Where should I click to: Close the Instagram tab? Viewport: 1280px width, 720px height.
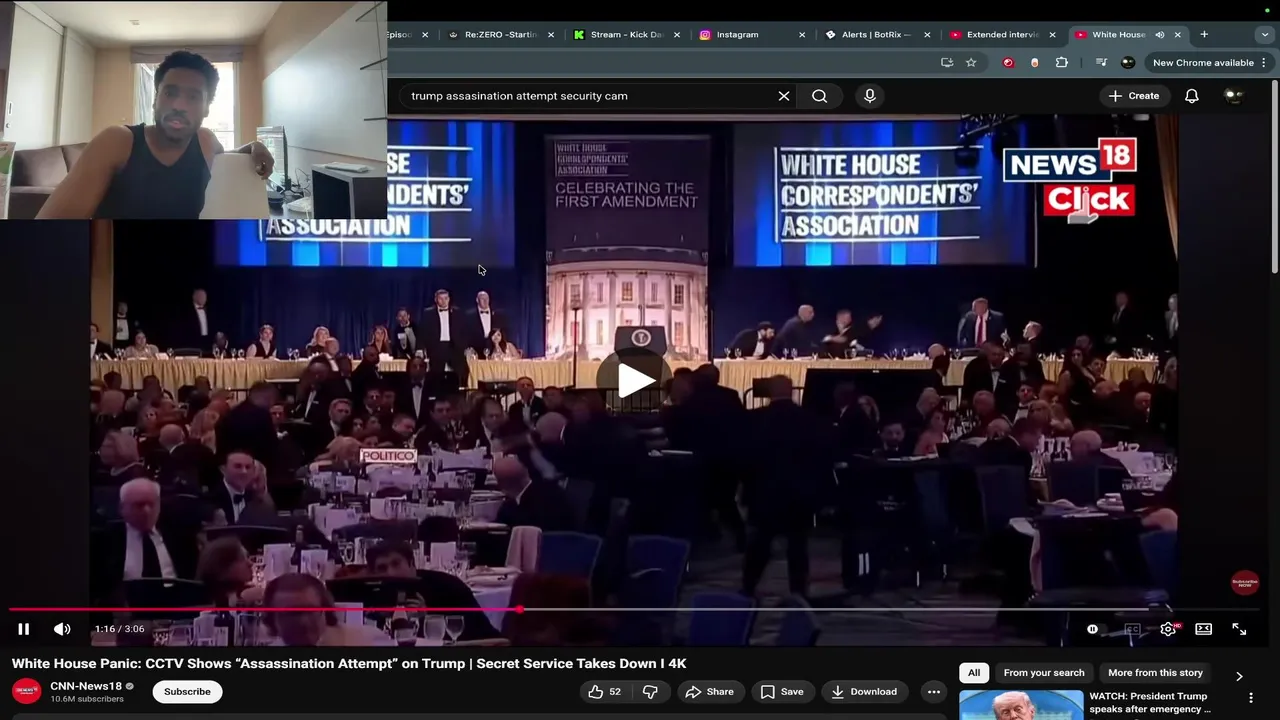click(802, 35)
